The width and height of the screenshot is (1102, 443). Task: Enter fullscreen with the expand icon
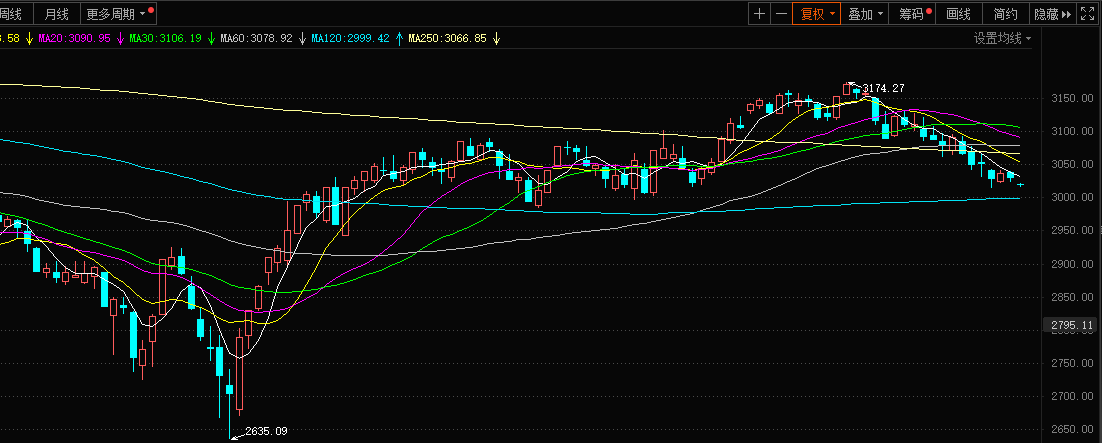tap(1088, 14)
